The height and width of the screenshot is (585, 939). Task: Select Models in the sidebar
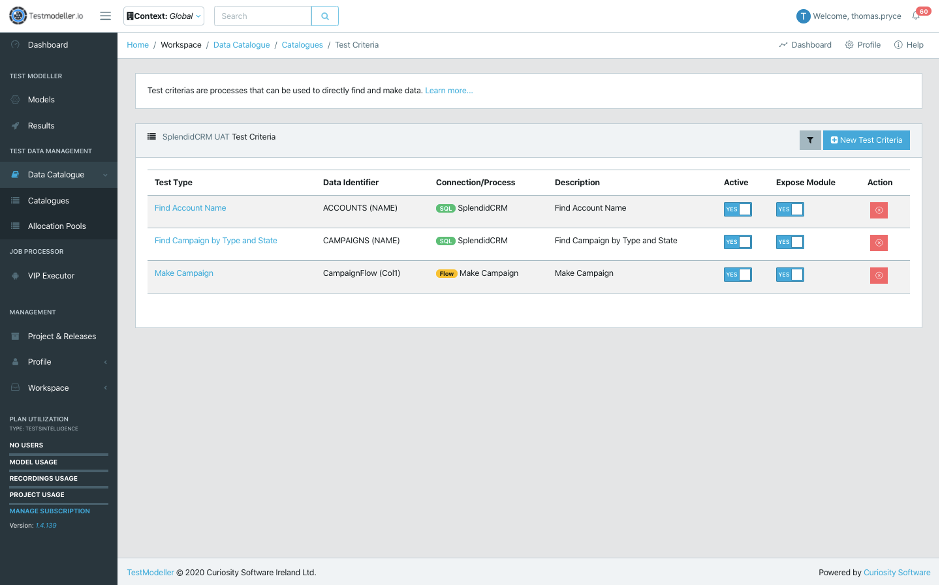41,100
